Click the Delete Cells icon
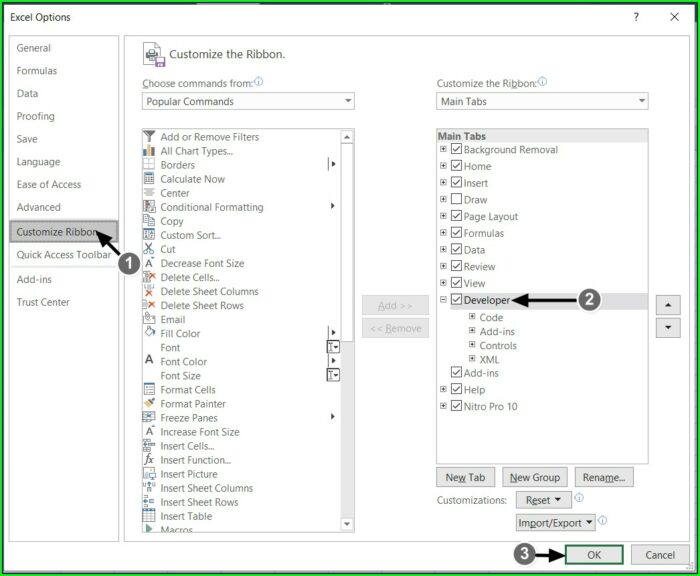 (x=149, y=277)
